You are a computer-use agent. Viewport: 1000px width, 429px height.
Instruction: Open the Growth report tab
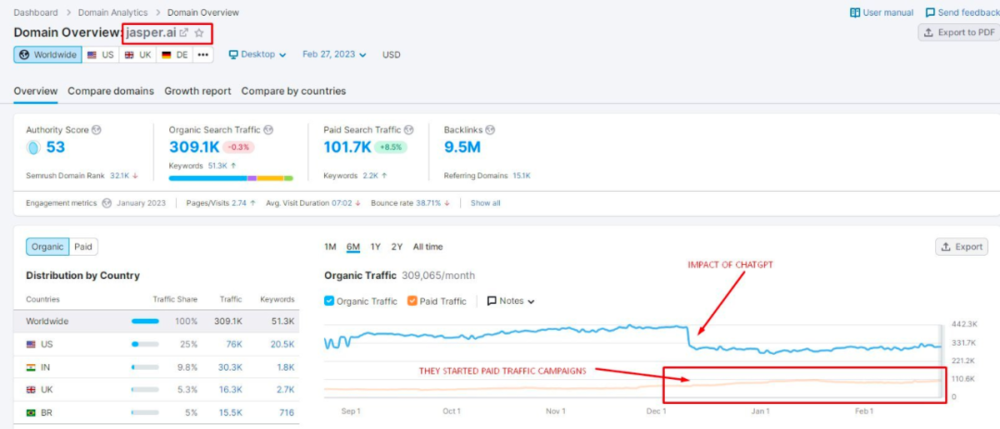(x=198, y=91)
